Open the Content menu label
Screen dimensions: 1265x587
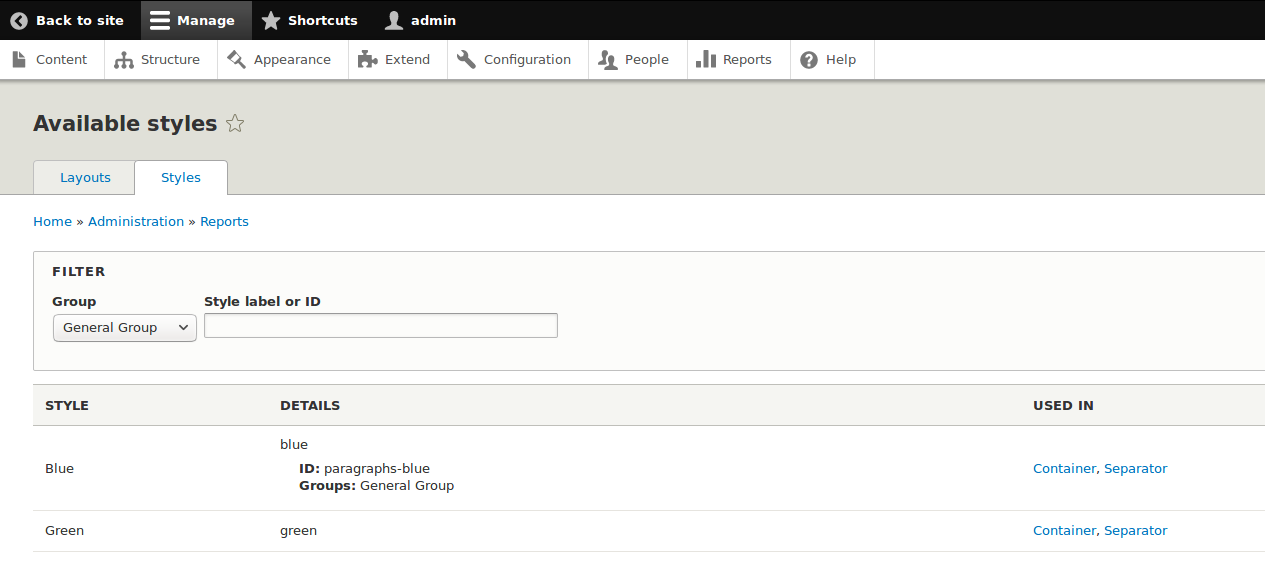pyautogui.click(x=62, y=60)
